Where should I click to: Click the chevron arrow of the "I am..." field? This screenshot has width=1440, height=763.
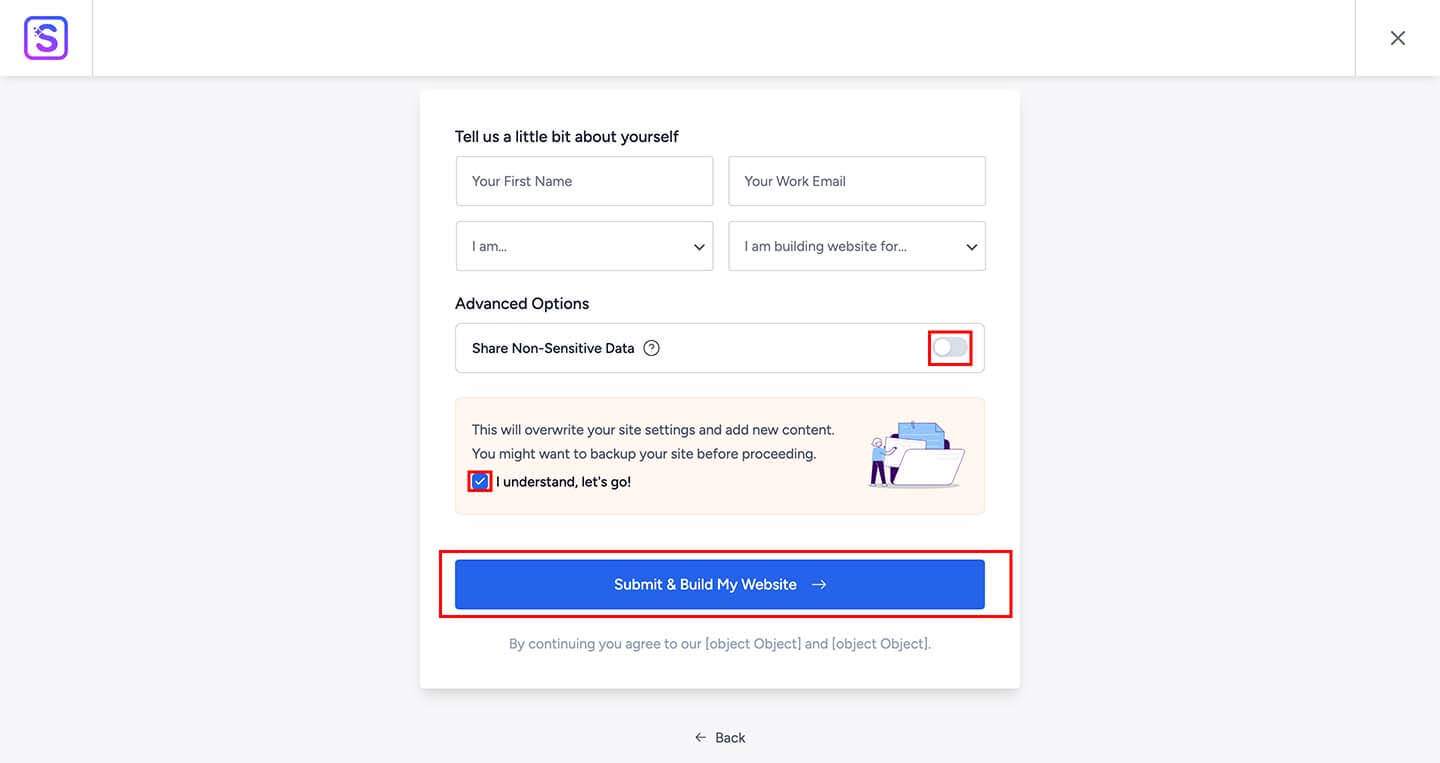point(699,247)
